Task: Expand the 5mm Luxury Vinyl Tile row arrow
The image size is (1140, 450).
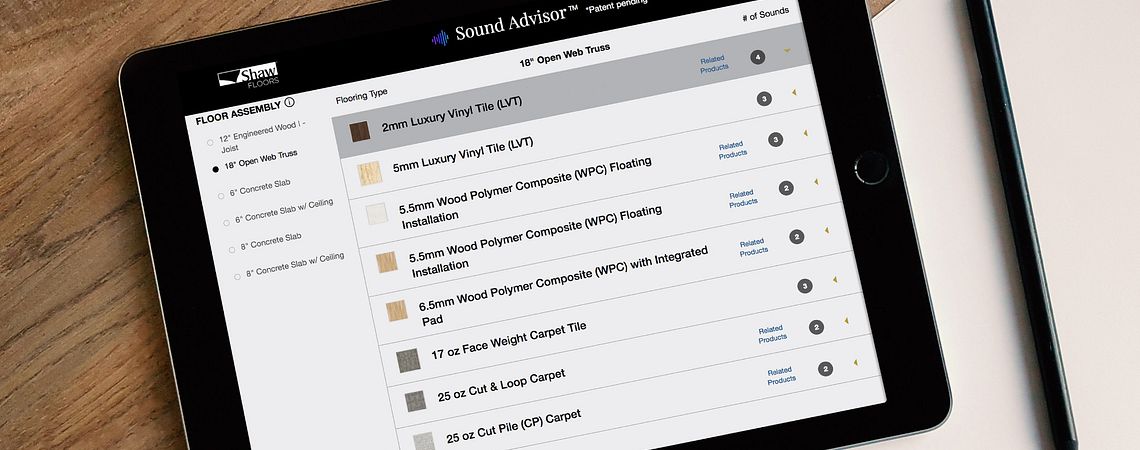Action: coord(794,92)
